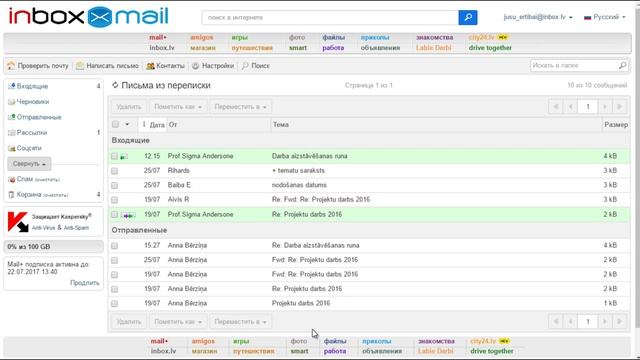Check the sent message at 15:27
This screenshot has width=640, height=360.
(114, 246)
